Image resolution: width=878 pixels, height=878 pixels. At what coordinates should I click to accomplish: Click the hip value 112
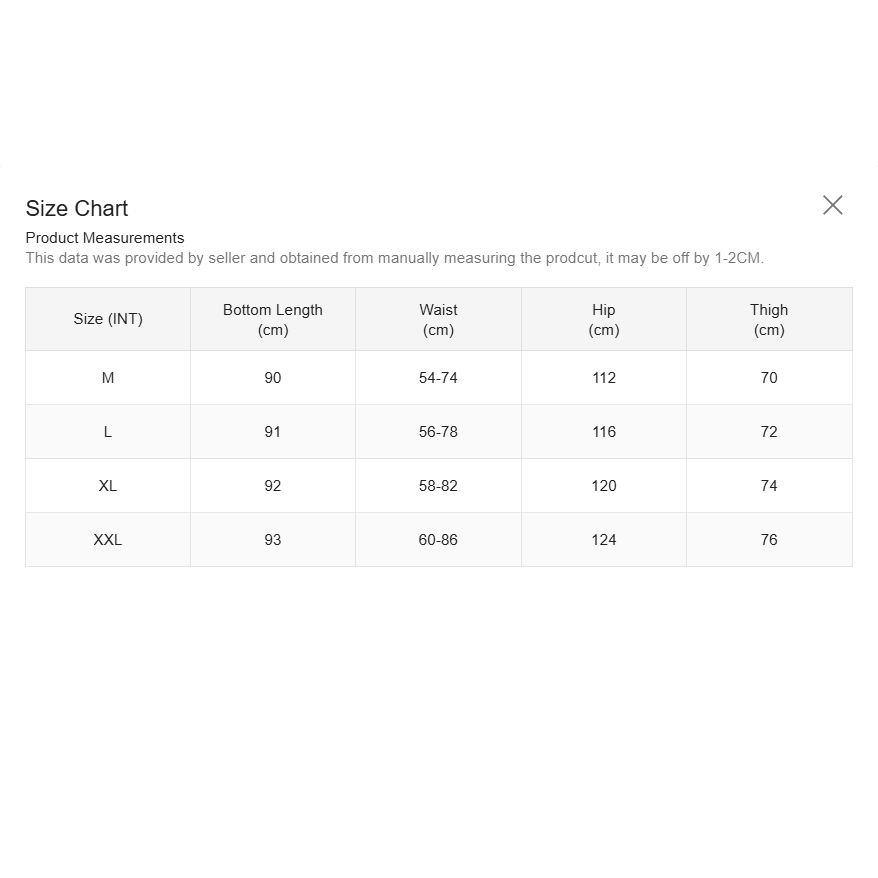(x=604, y=378)
